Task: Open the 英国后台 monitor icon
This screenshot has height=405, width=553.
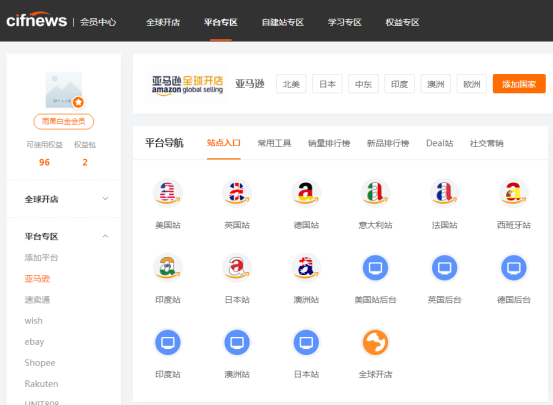Action: tap(444, 268)
